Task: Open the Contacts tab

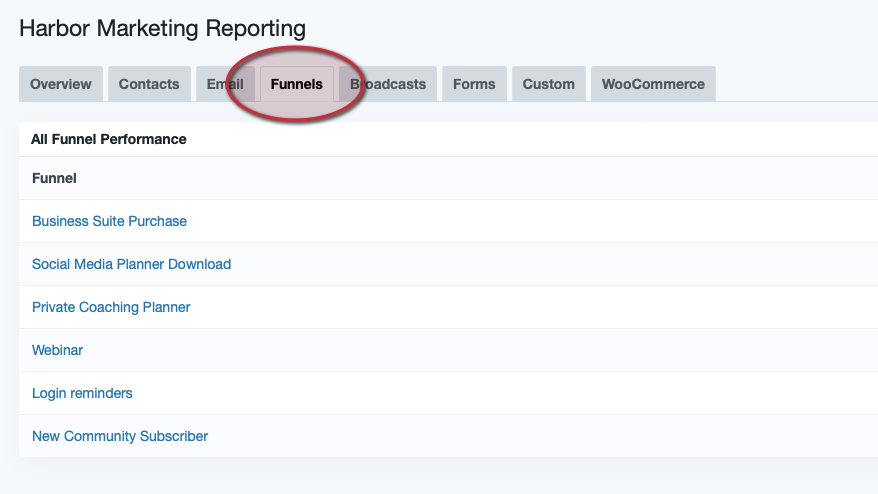Action: point(149,84)
